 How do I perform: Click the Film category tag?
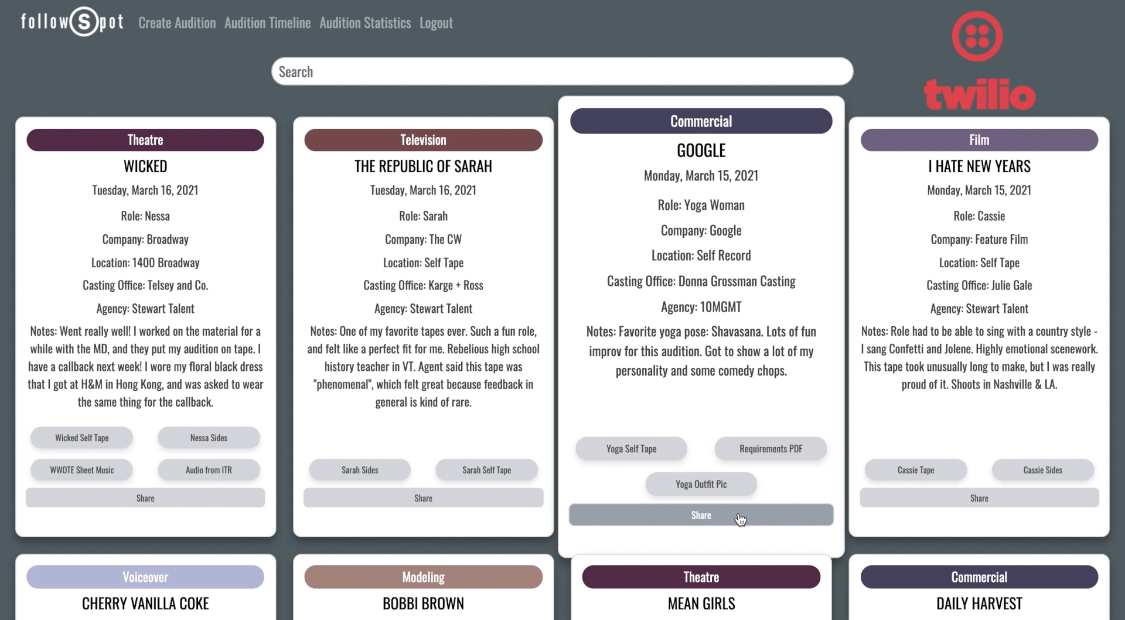click(x=979, y=140)
